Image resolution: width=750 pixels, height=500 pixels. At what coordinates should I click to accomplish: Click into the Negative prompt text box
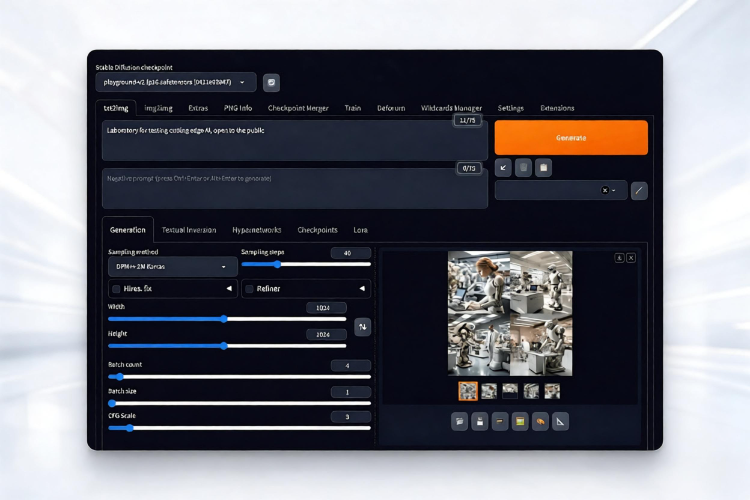point(295,189)
